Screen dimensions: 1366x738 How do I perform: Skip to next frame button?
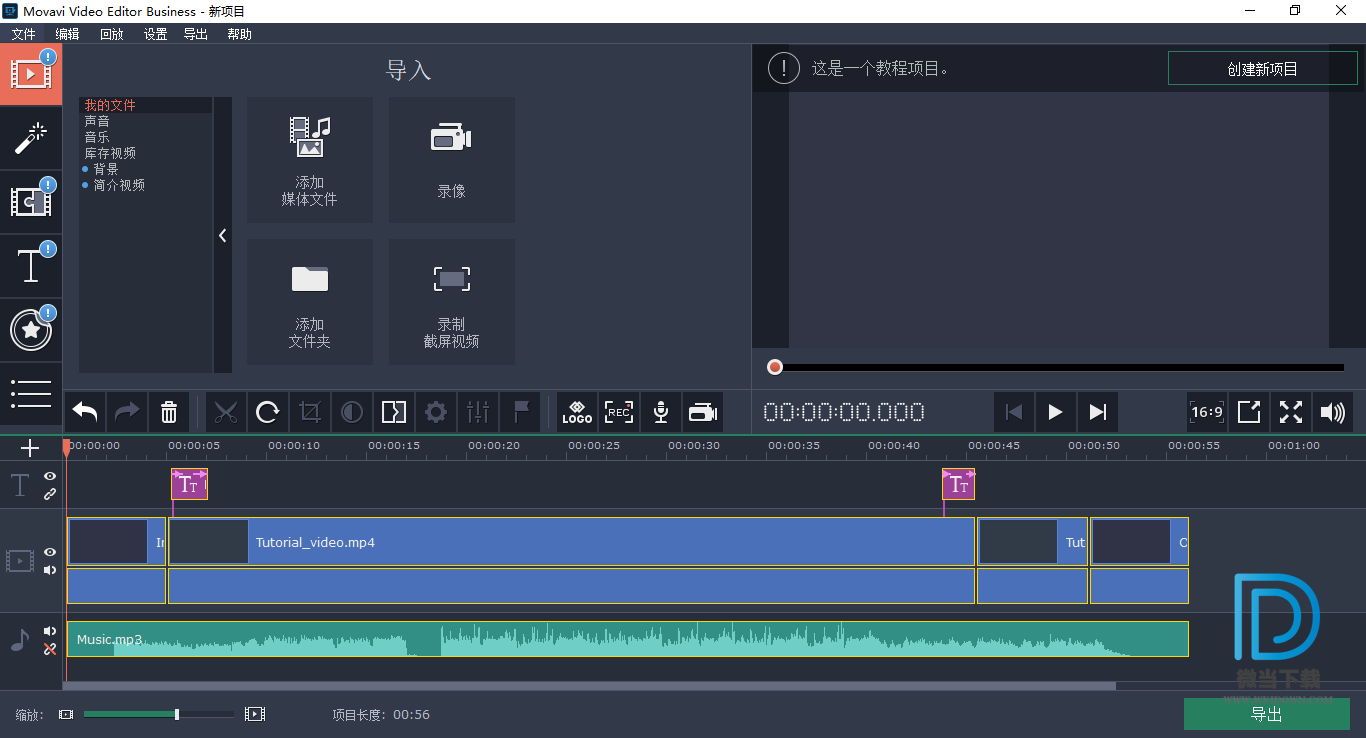(x=1097, y=412)
